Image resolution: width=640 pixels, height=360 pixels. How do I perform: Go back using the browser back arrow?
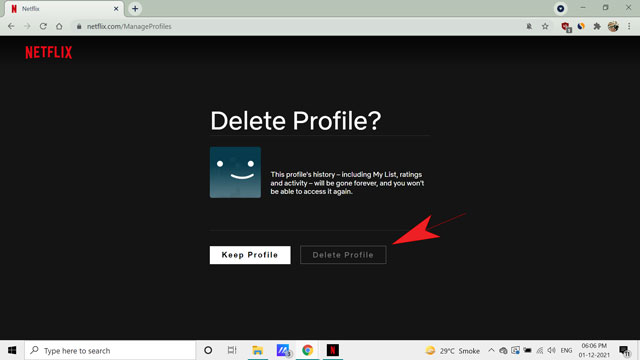(11, 27)
